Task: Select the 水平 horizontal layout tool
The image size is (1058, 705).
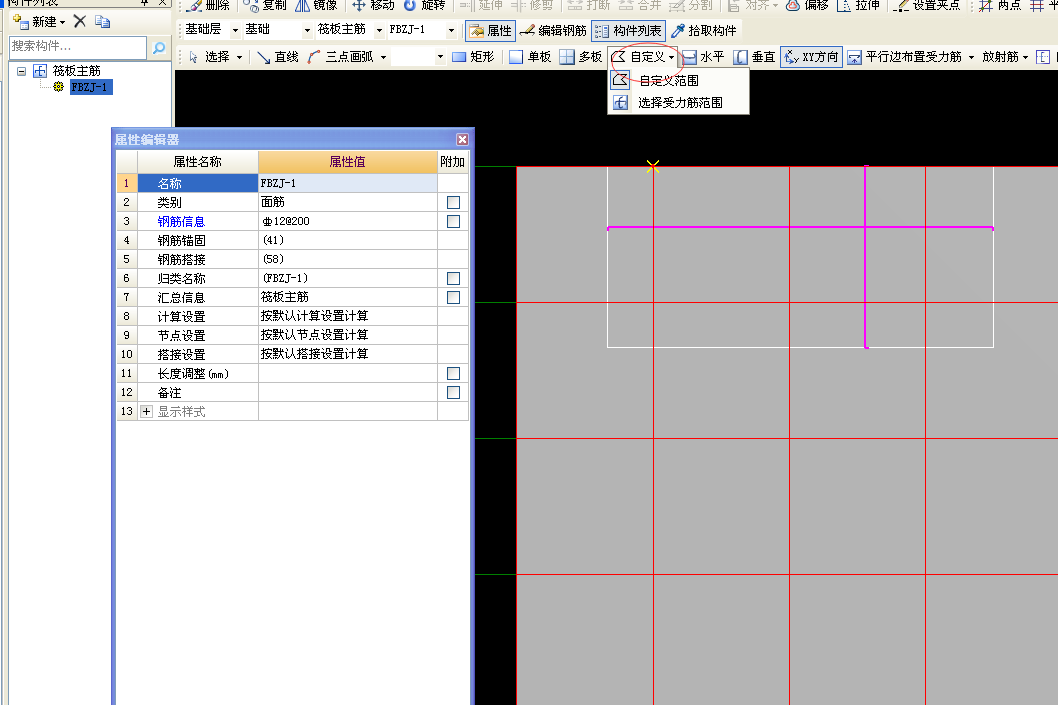Action: (x=703, y=57)
